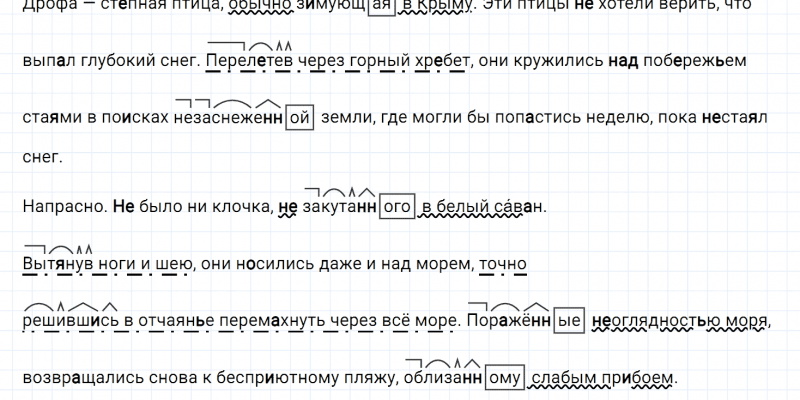Select the boxed ending «ого» in «закутанного»
This screenshot has height=400, width=800.
pyautogui.click(x=398, y=208)
